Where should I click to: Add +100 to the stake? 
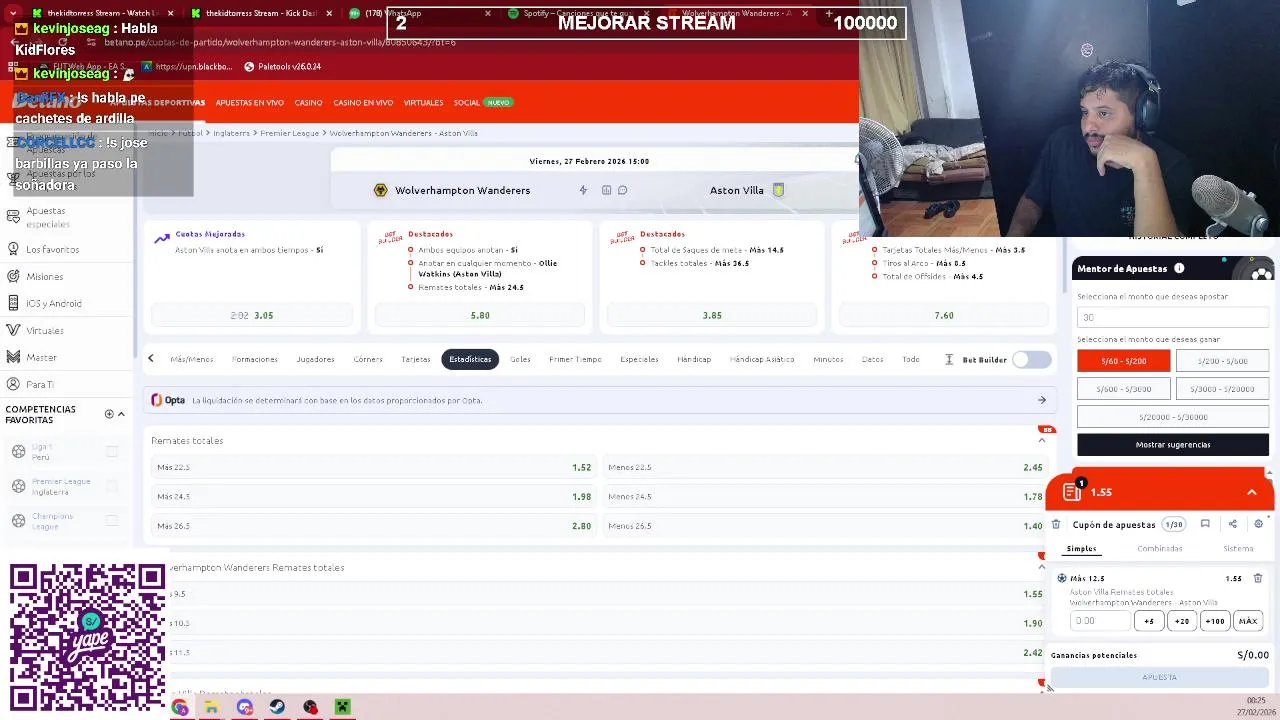(1215, 621)
